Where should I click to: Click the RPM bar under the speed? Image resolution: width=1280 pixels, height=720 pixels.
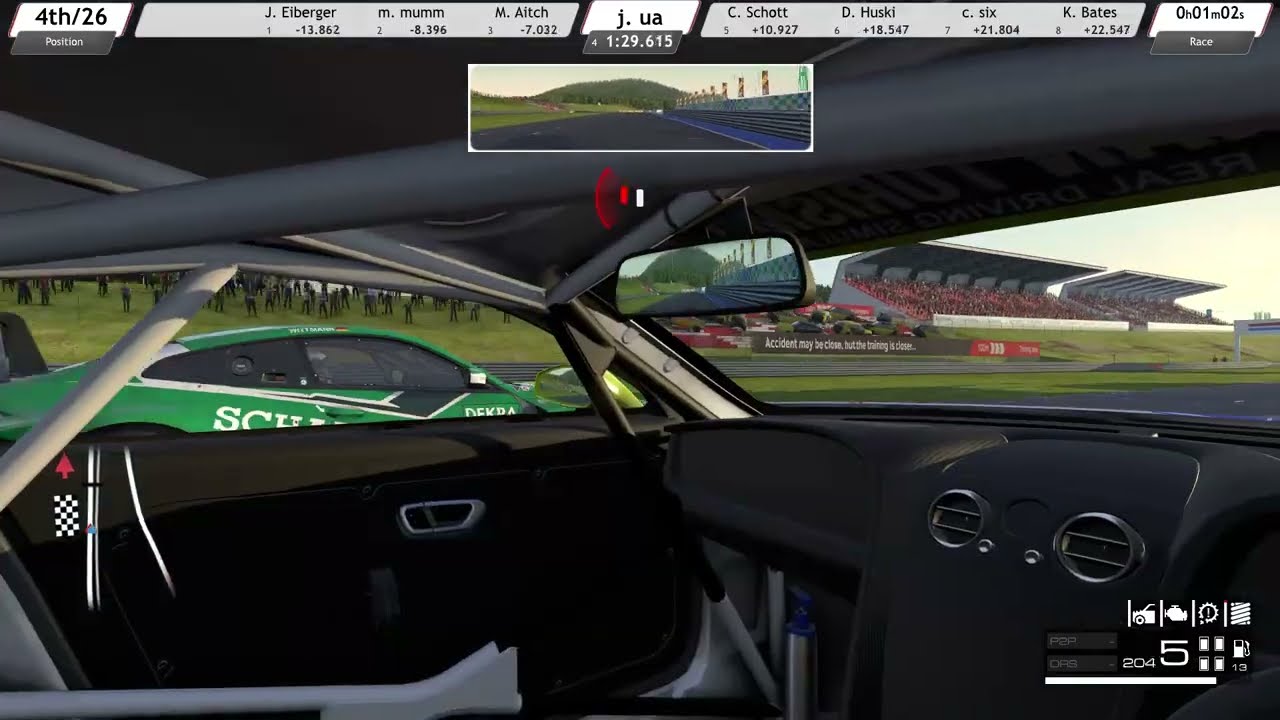pos(1130,681)
